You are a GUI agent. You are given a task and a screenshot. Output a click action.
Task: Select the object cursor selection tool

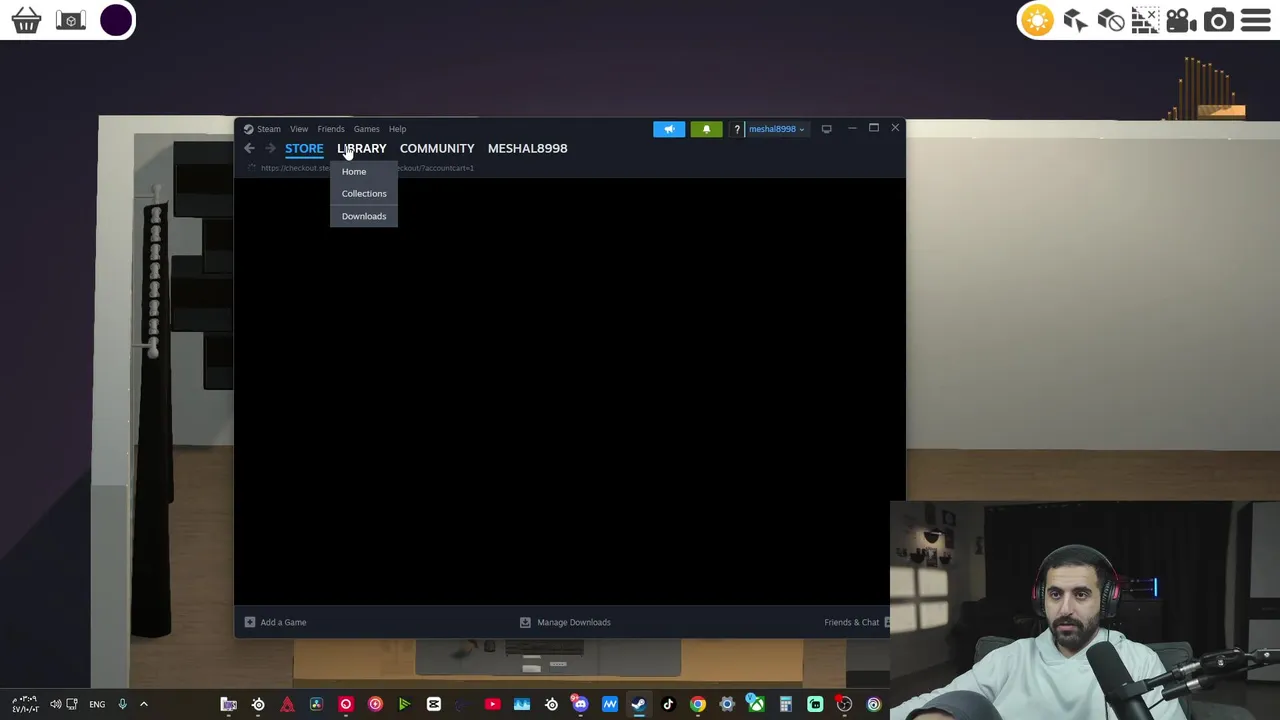(x=1075, y=20)
